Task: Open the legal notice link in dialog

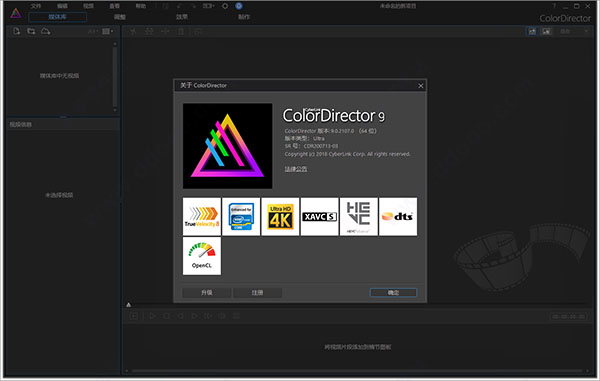Action: tap(295, 169)
